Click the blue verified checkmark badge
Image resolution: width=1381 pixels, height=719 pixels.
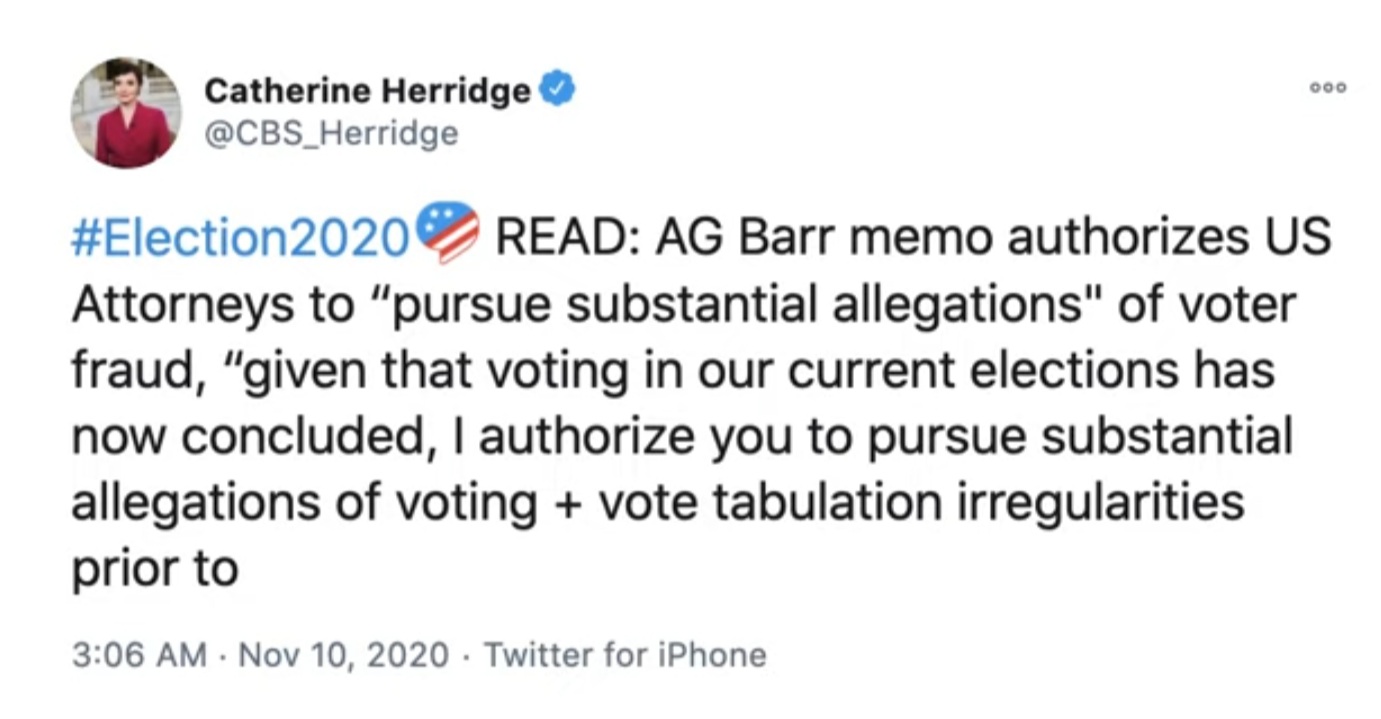[x=557, y=91]
